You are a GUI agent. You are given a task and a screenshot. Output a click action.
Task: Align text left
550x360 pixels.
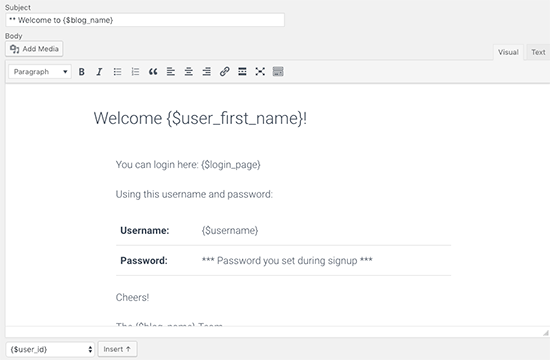pos(171,72)
